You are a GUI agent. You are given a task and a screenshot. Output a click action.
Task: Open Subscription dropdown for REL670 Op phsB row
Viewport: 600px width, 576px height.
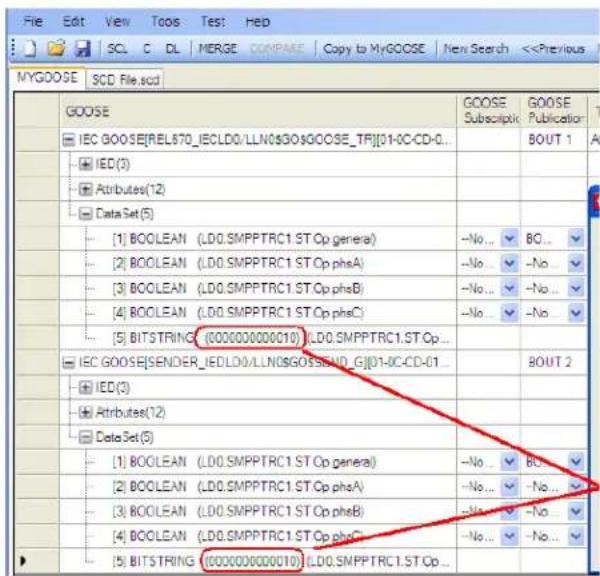(509, 288)
